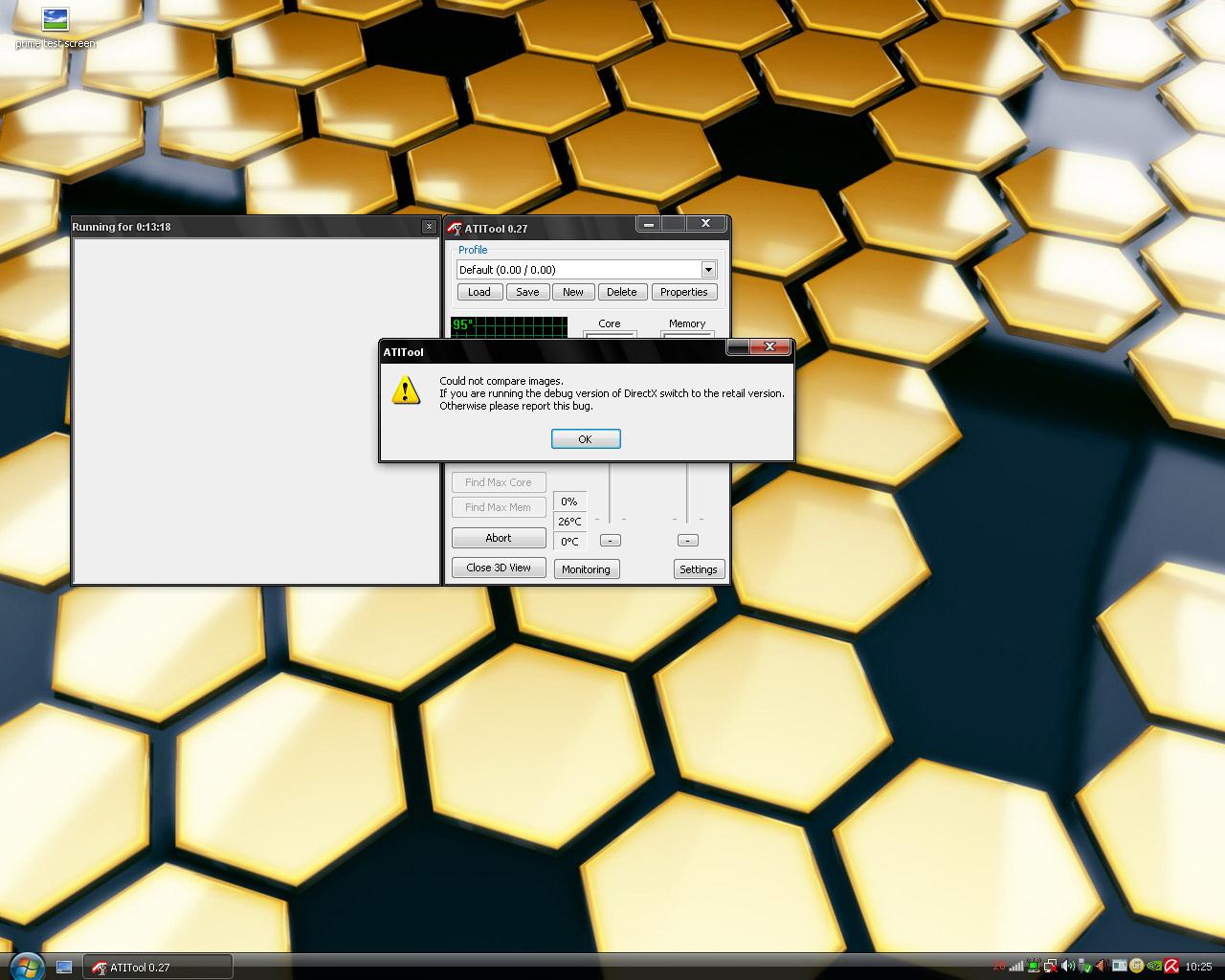Click the Save profile button
The width and height of the screenshot is (1225, 980).
click(527, 292)
